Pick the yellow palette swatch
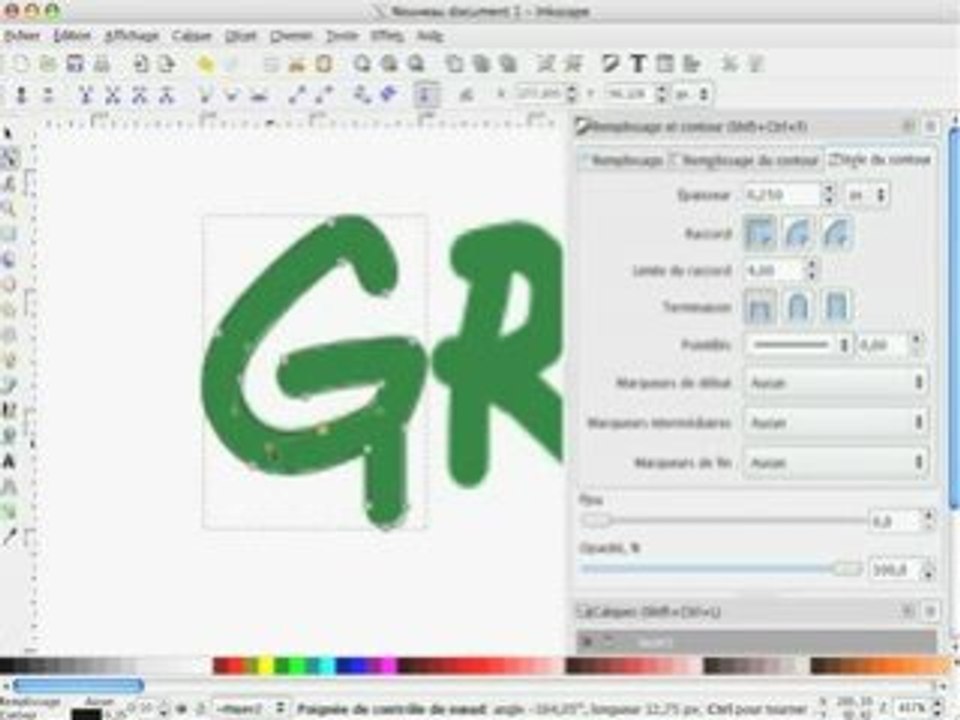The image size is (960, 720). pyautogui.click(x=266, y=665)
